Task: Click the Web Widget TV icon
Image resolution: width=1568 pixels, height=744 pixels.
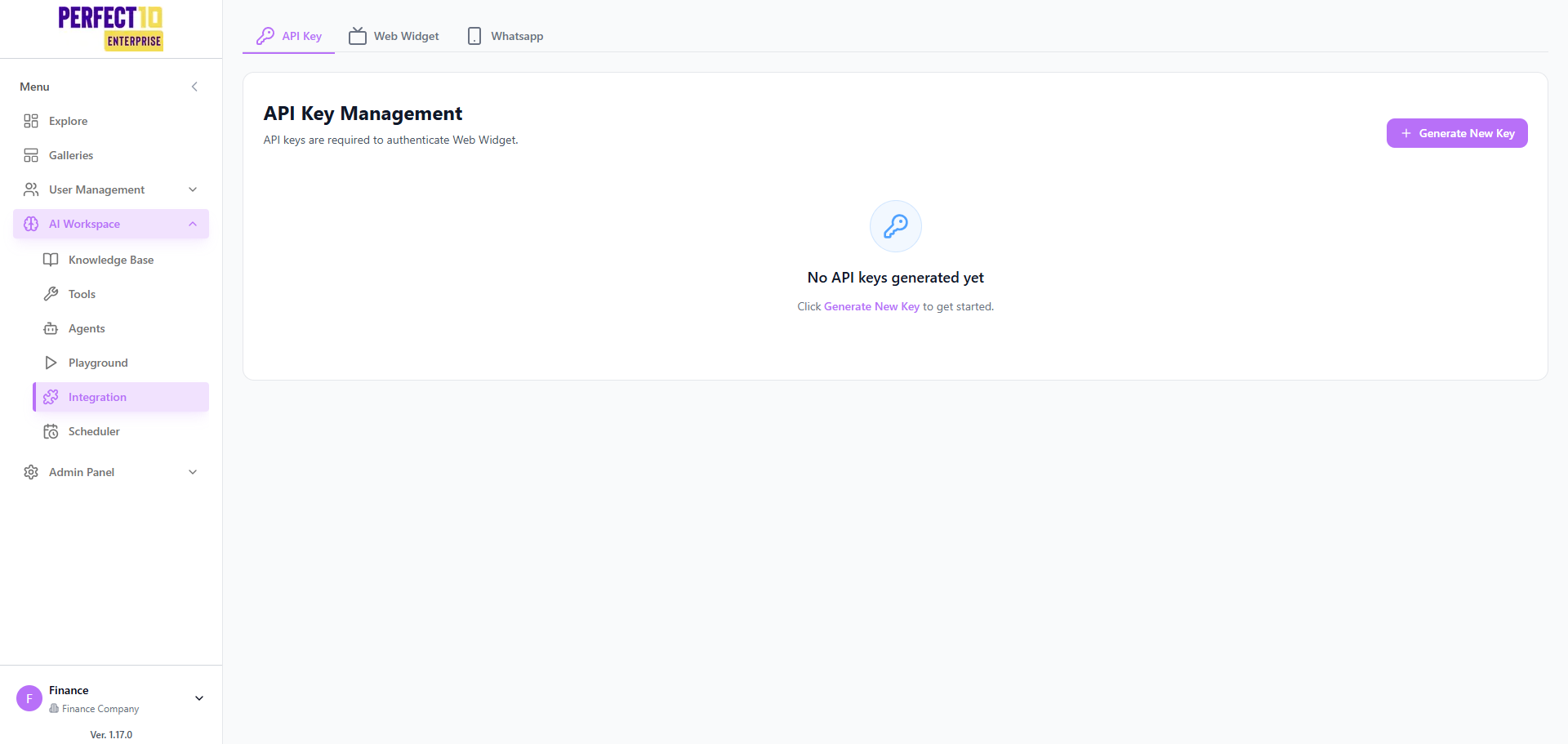Action: 358,36
